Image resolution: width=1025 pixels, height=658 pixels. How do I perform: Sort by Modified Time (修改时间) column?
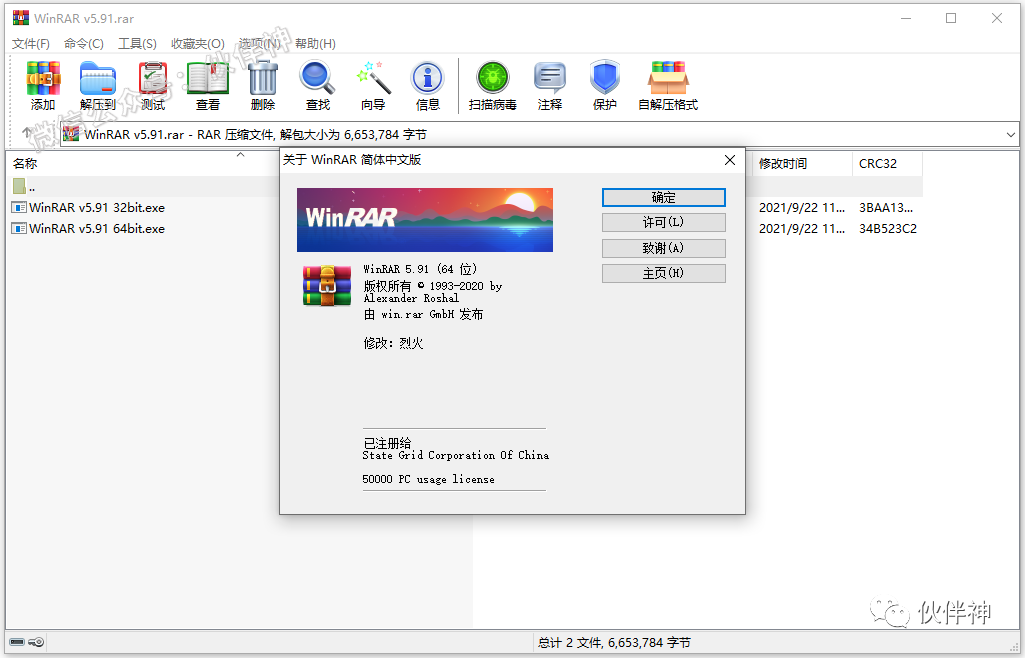pos(803,163)
